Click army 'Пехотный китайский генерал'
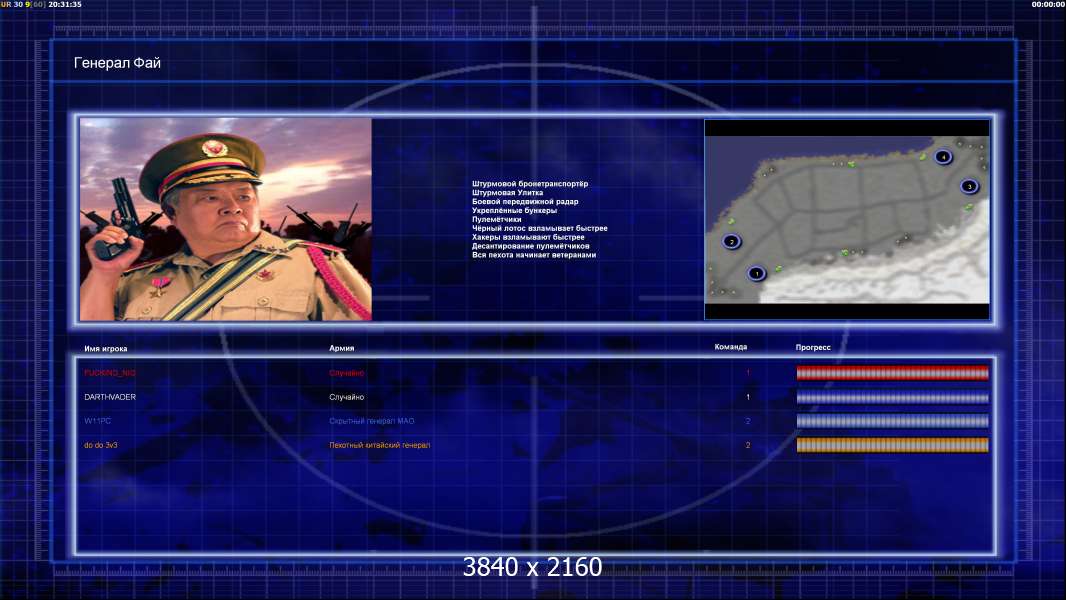Image resolution: width=1066 pixels, height=600 pixels. pos(379,445)
